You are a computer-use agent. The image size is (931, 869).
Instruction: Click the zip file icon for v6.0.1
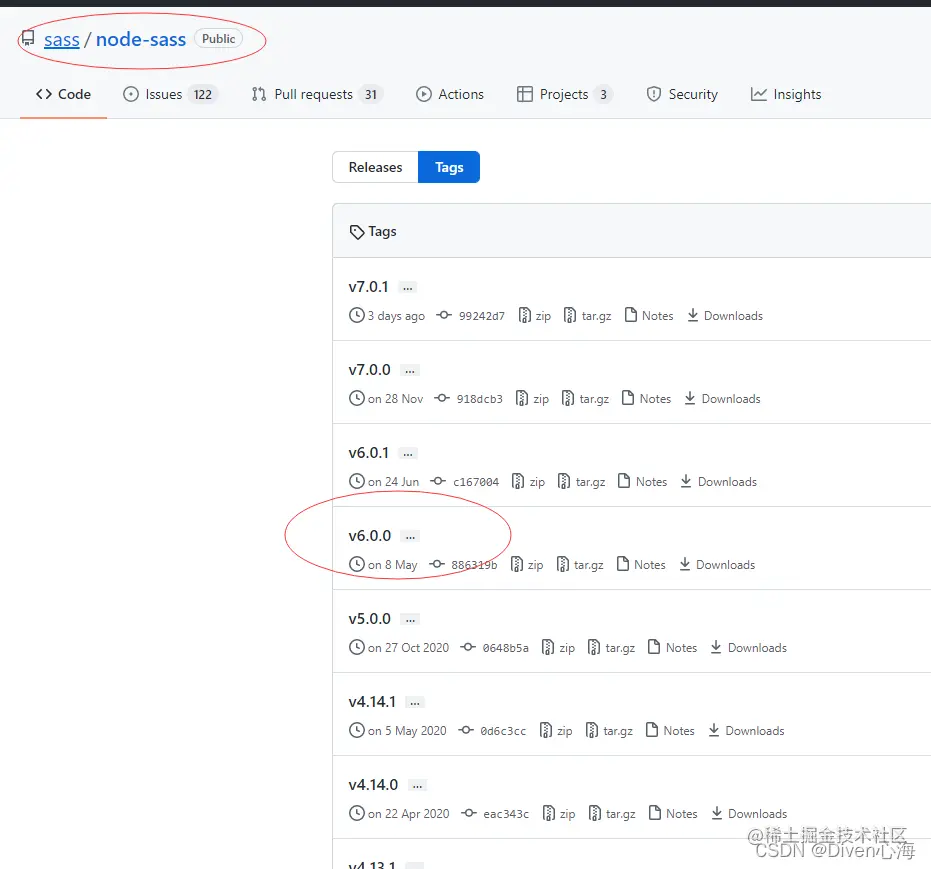pyautogui.click(x=518, y=481)
